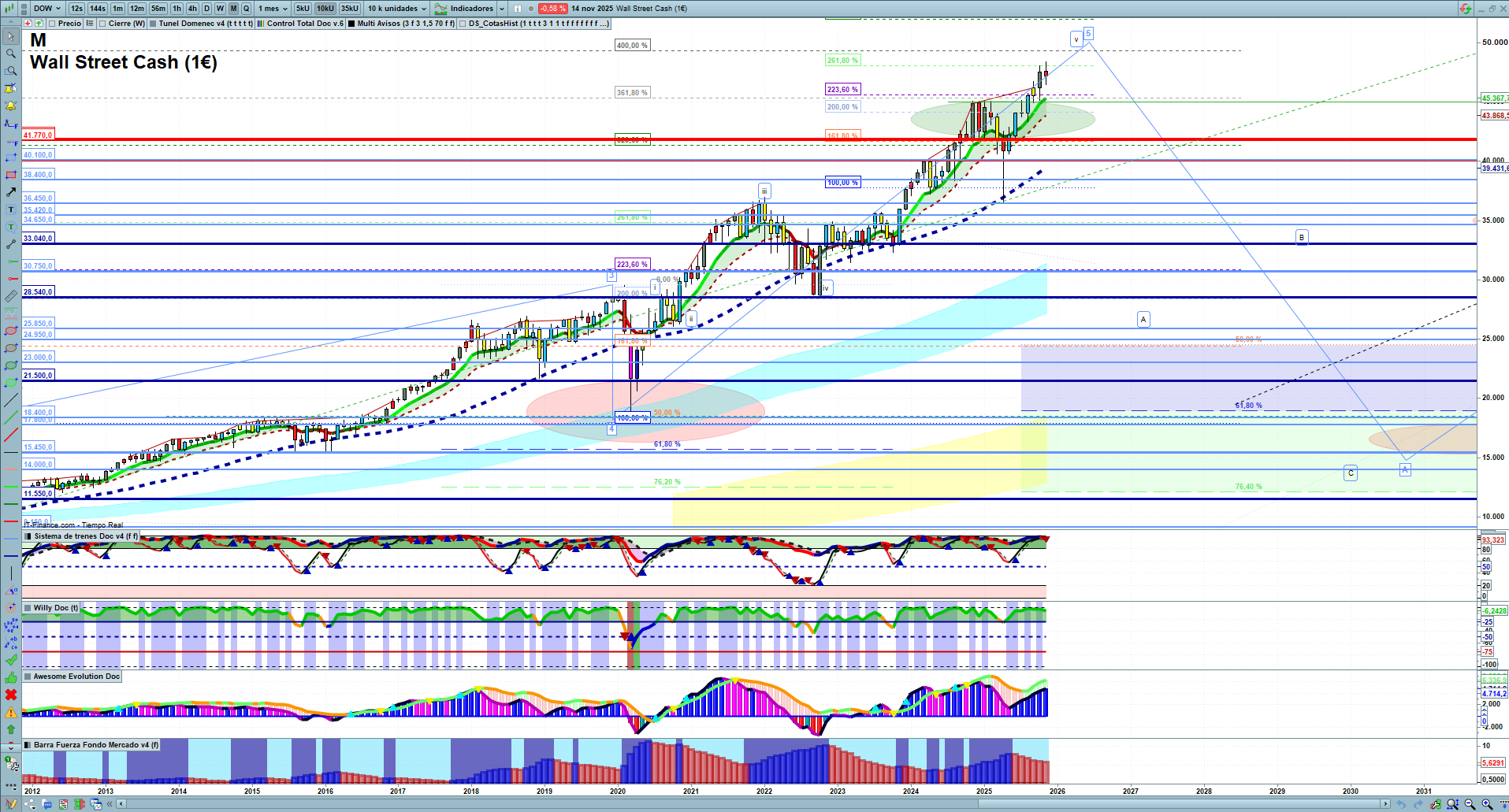Select the green thumbs-up marker icon
The width and height of the screenshot is (1509, 812).
[10, 677]
